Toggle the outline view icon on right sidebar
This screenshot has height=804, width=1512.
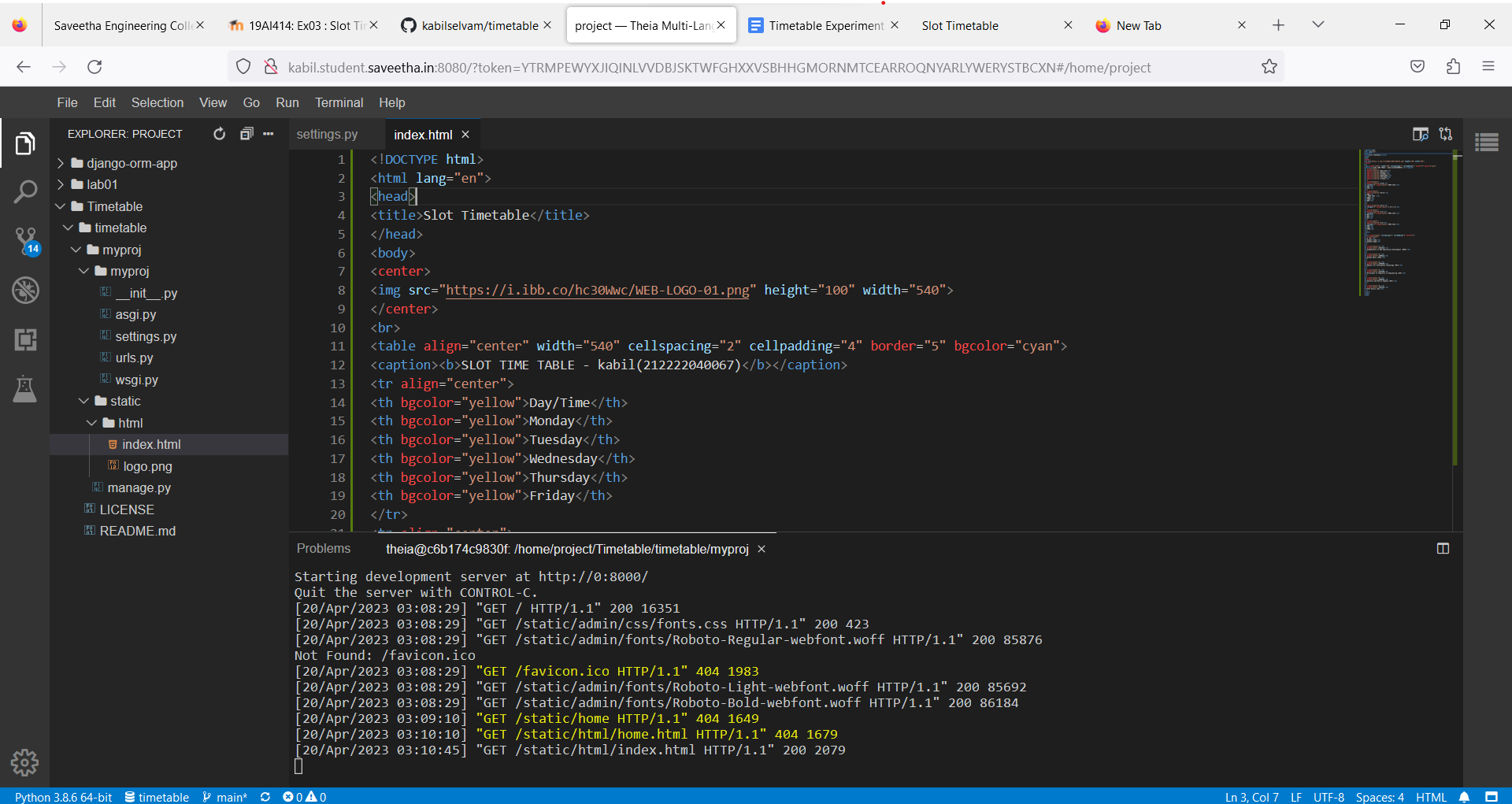[x=1487, y=143]
